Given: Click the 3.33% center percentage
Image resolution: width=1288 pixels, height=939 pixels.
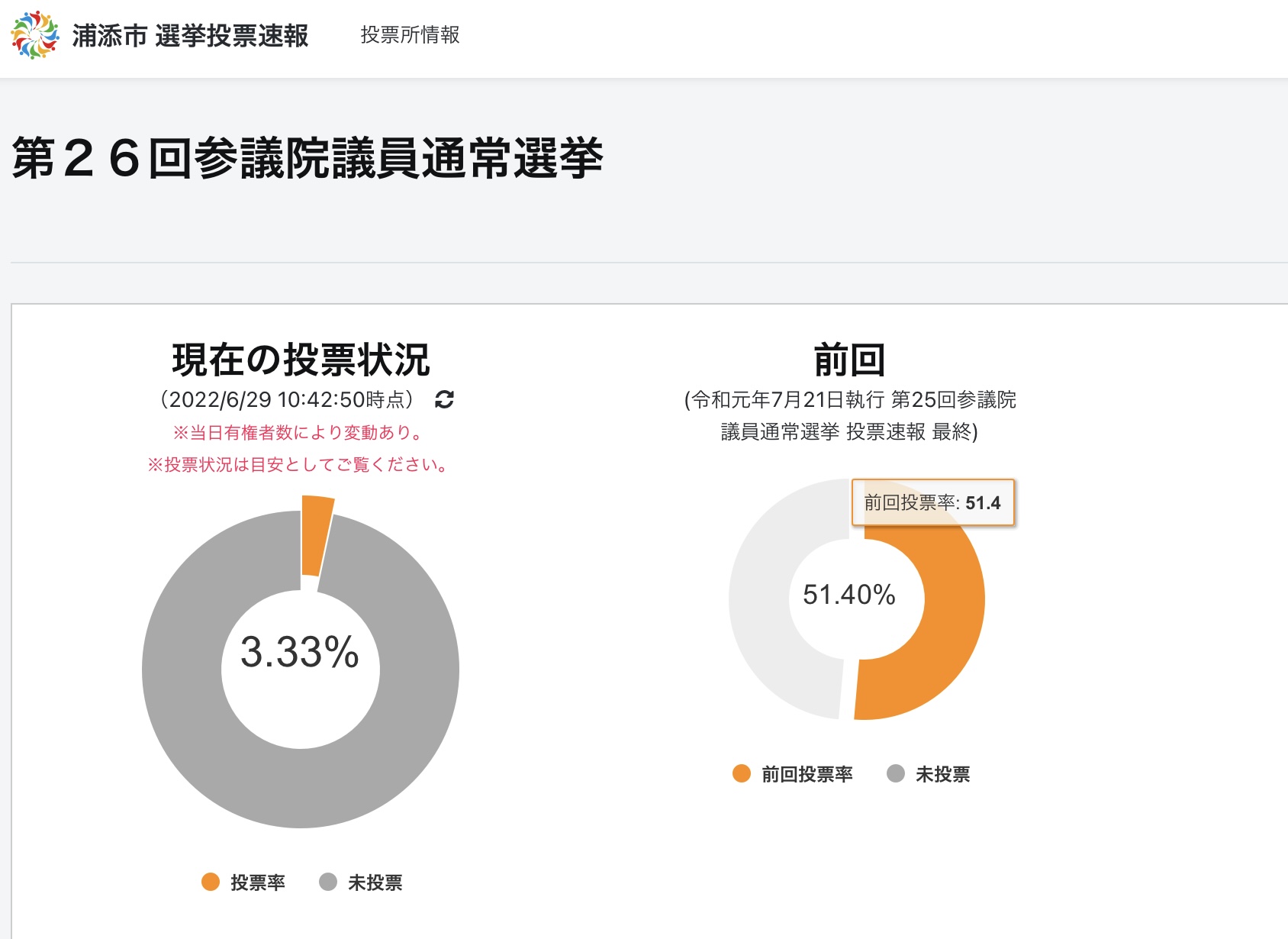Looking at the screenshot, I should point(300,652).
